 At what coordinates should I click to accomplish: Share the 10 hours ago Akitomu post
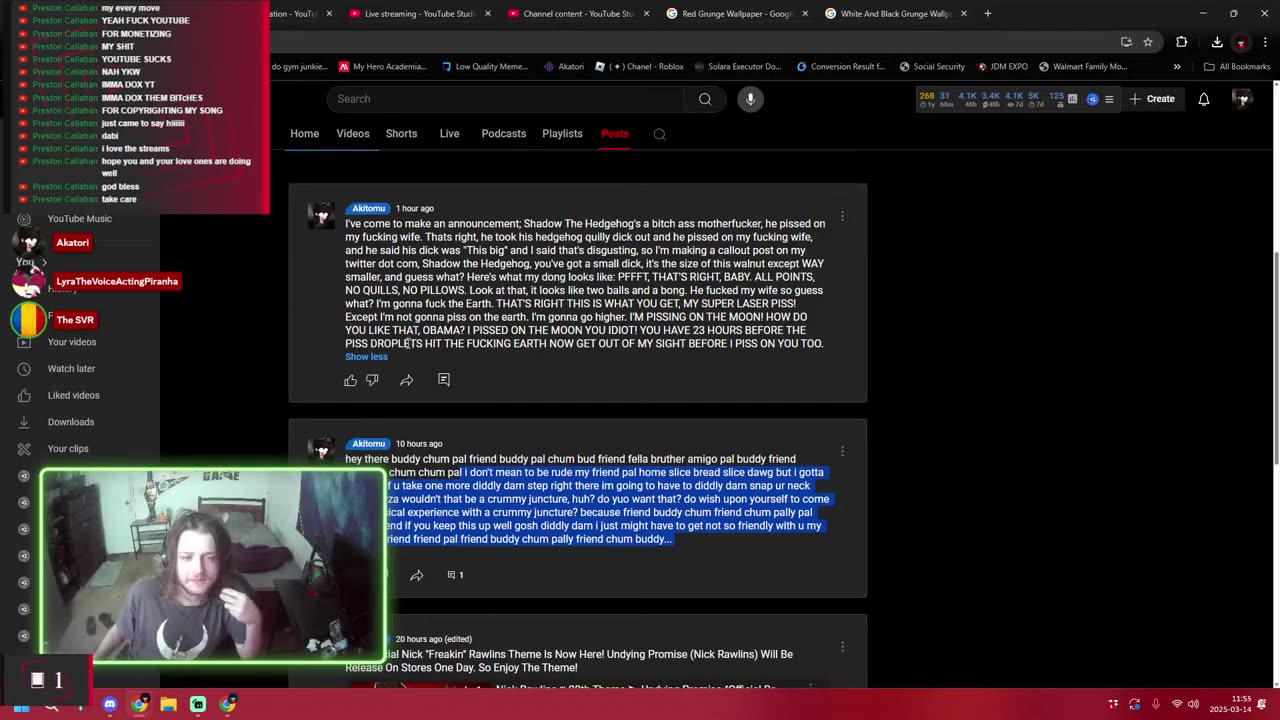click(416, 575)
